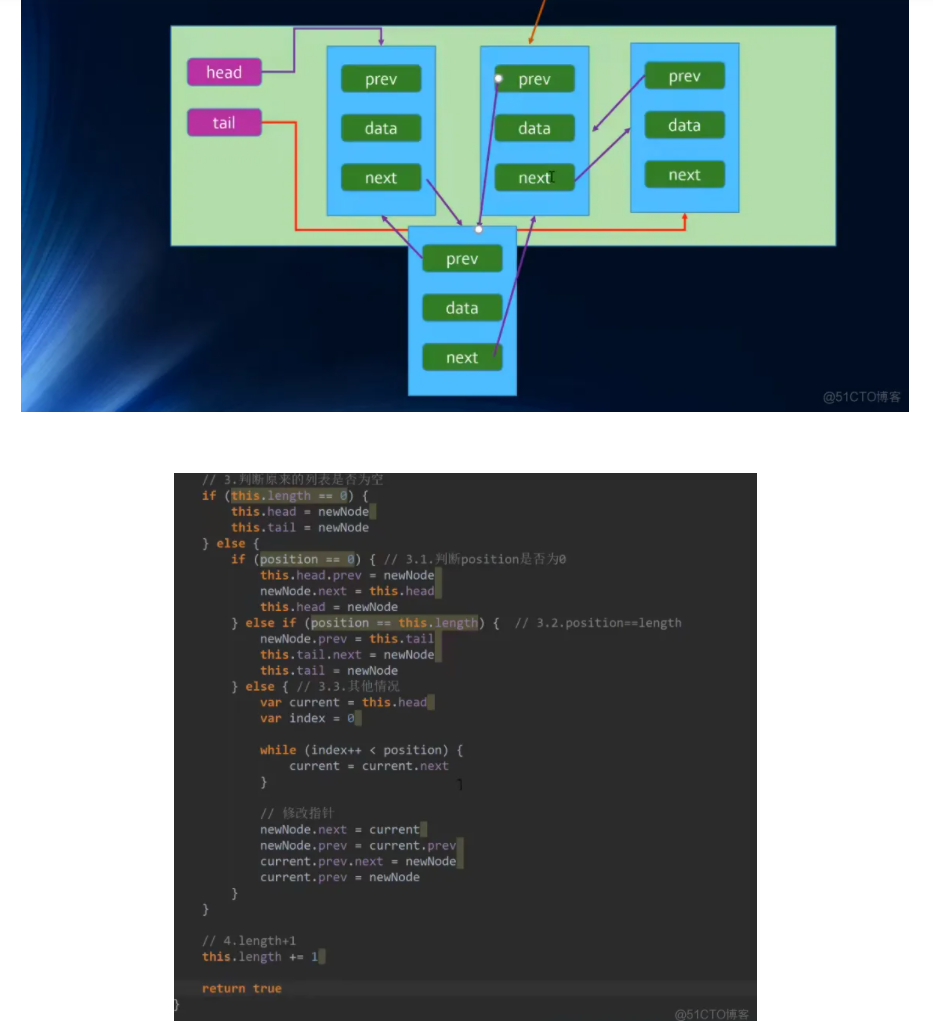933x1021 pixels.
Task: Click line 'newNode.prev = current.prev'
Action: click(358, 845)
